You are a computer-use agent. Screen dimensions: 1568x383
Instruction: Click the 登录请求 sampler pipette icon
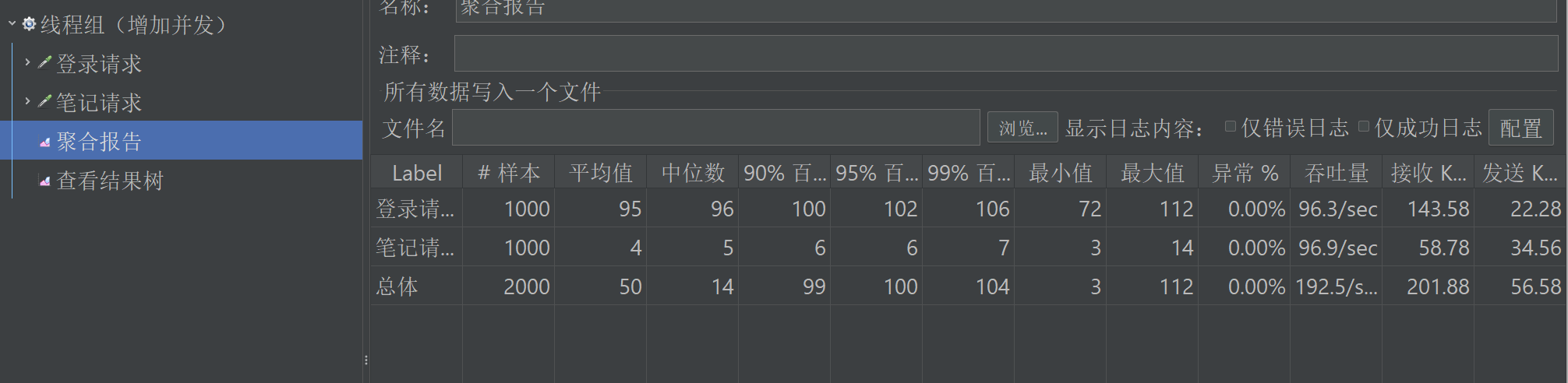point(45,61)
